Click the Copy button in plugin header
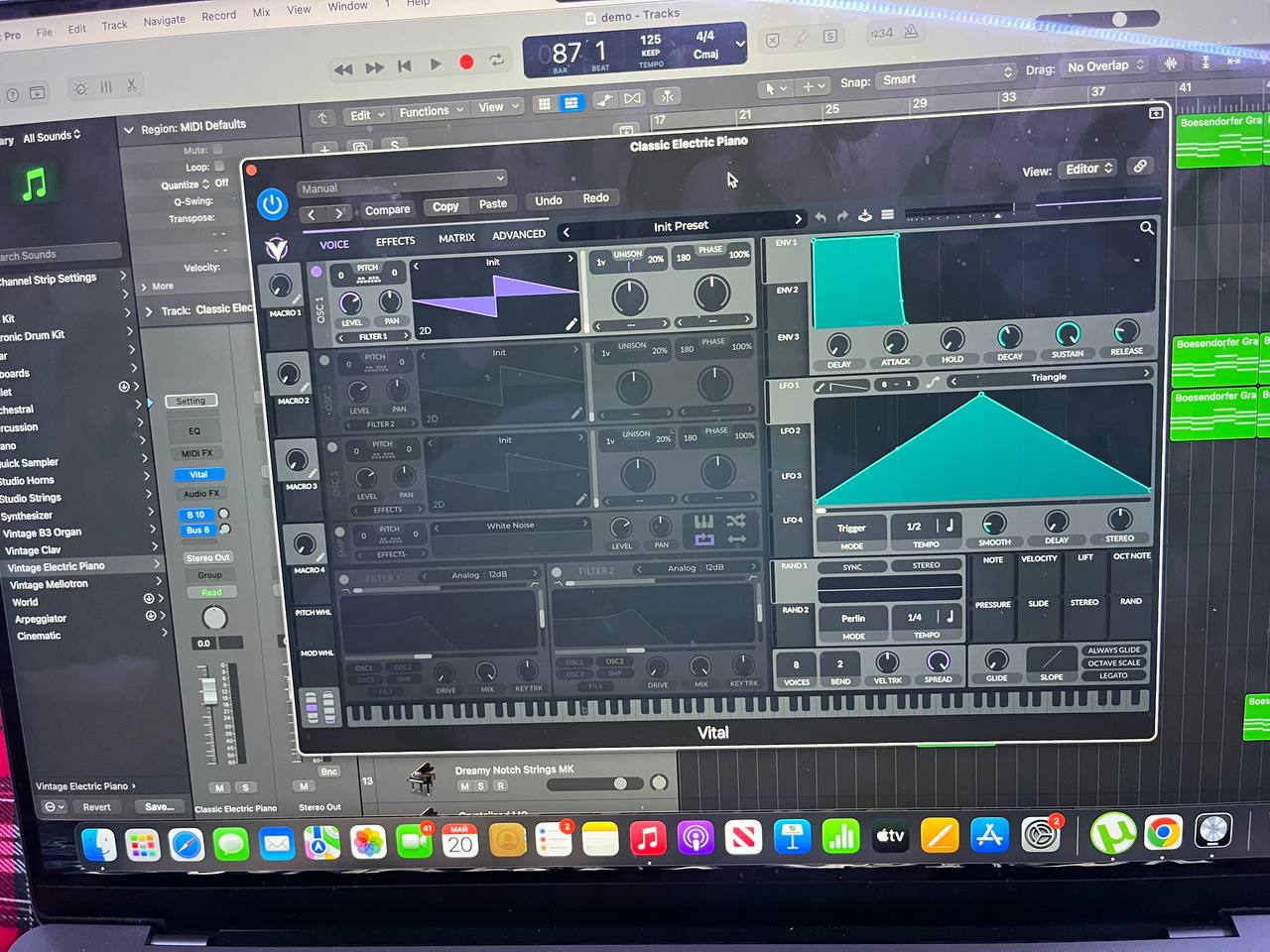This screenshot has width=1270, height=952. coord(445,206)
